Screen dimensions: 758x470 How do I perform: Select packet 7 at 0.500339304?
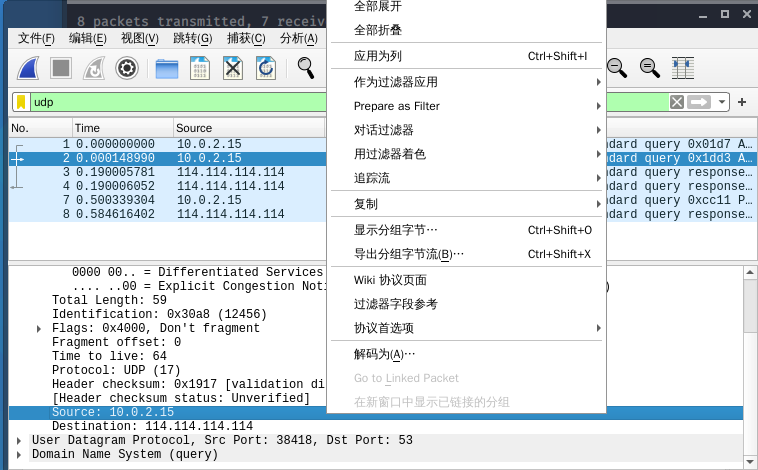[167, 200]
